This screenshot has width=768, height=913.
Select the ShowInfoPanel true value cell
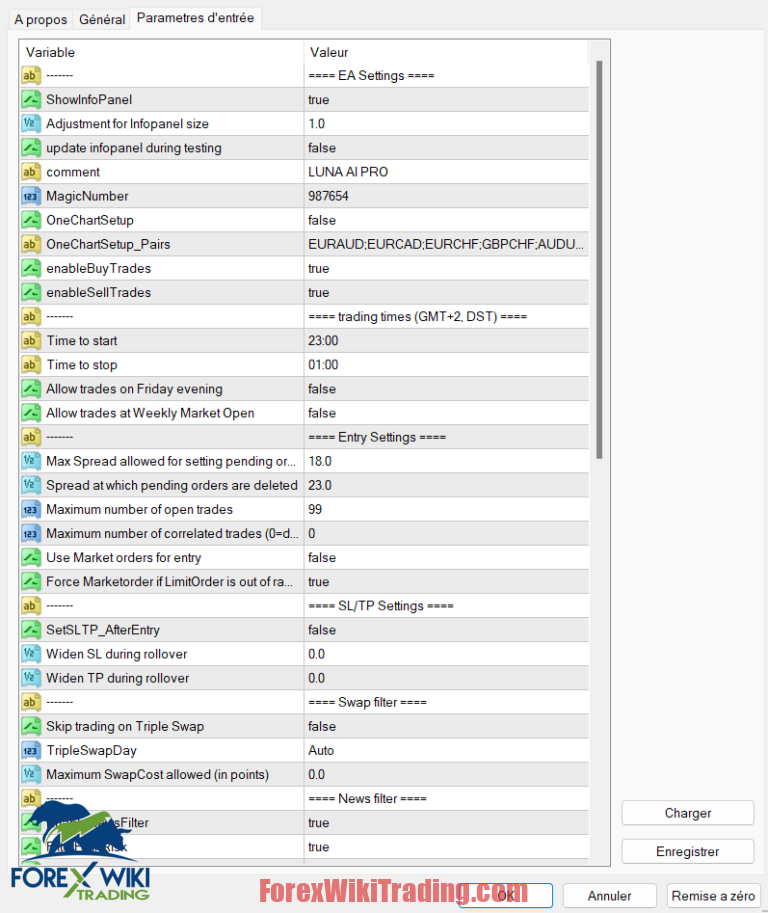tap(447, 100)
